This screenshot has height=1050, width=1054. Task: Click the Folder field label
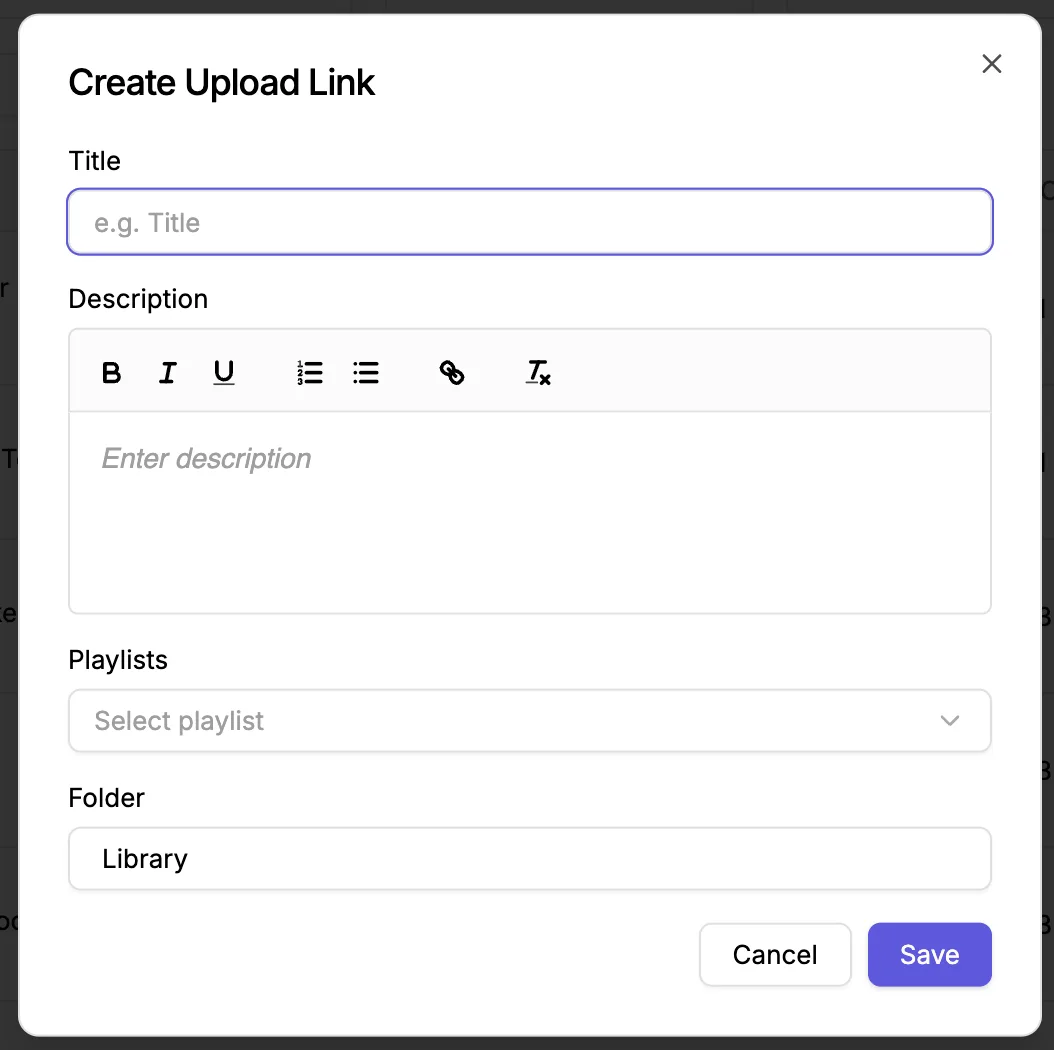pos(106,798)
